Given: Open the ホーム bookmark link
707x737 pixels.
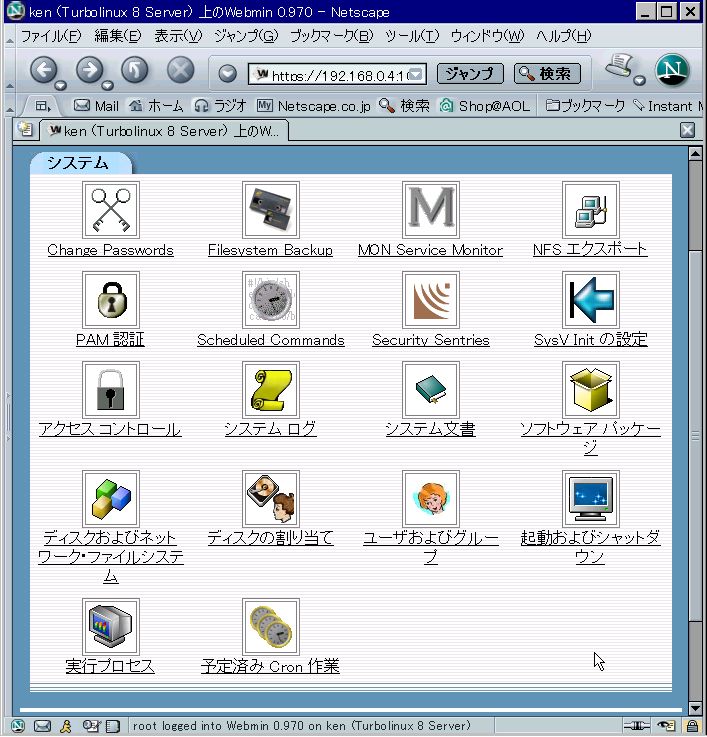Looking at the screenshot, I should pos(157,106).
